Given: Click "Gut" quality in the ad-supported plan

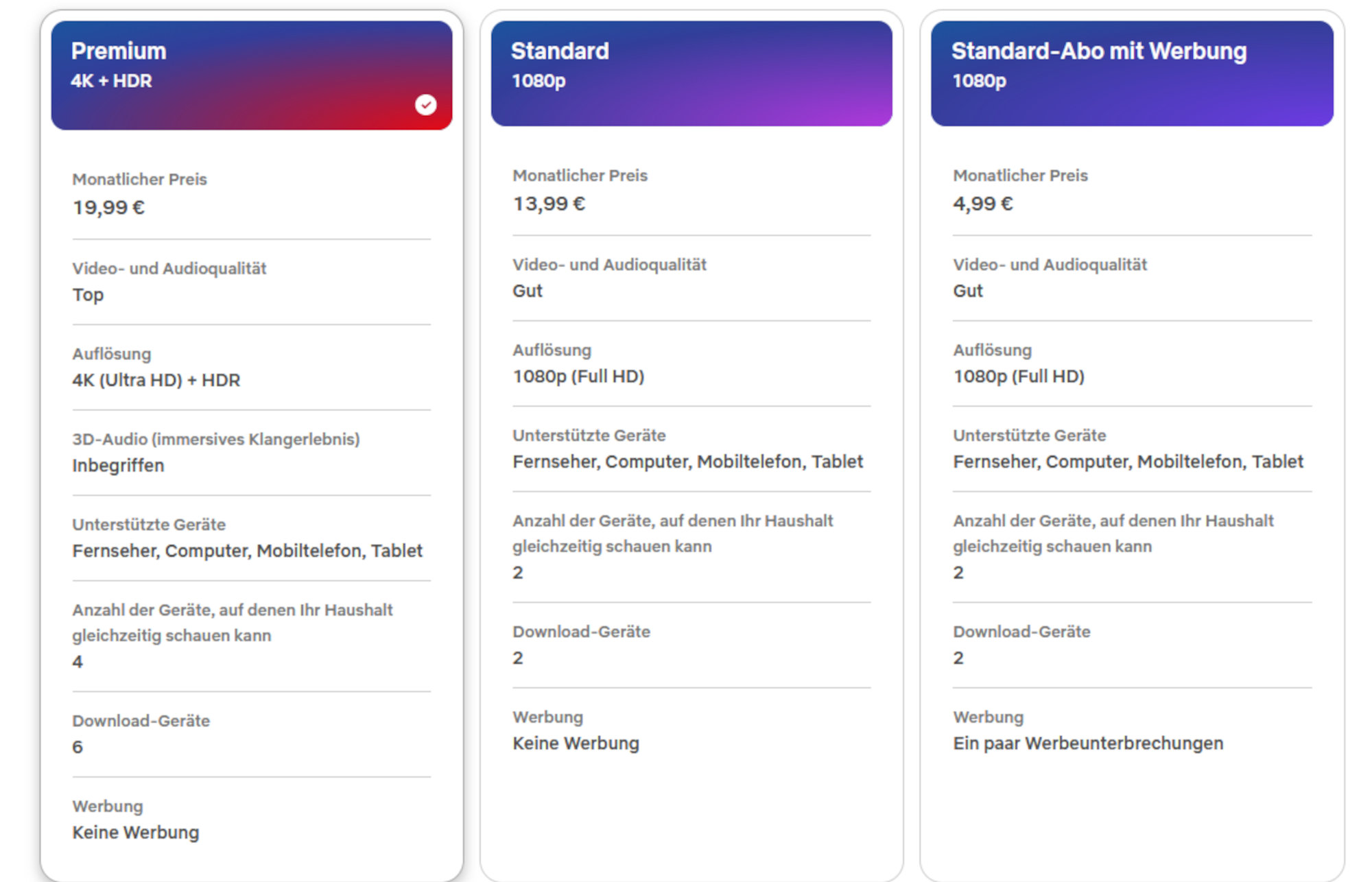Looking at the screenshot, I should click(x=967, y=291).
